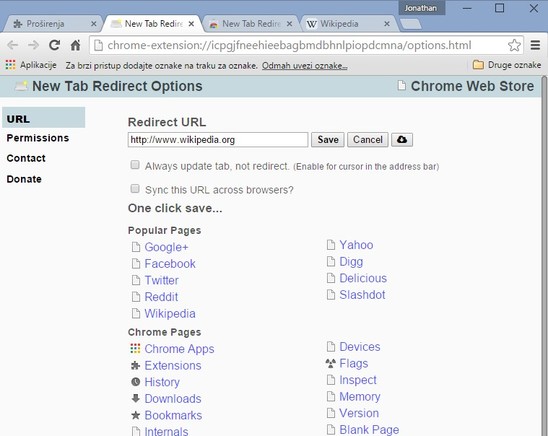
Task: Select Contact in the sidebar
Action: point(26,158)
